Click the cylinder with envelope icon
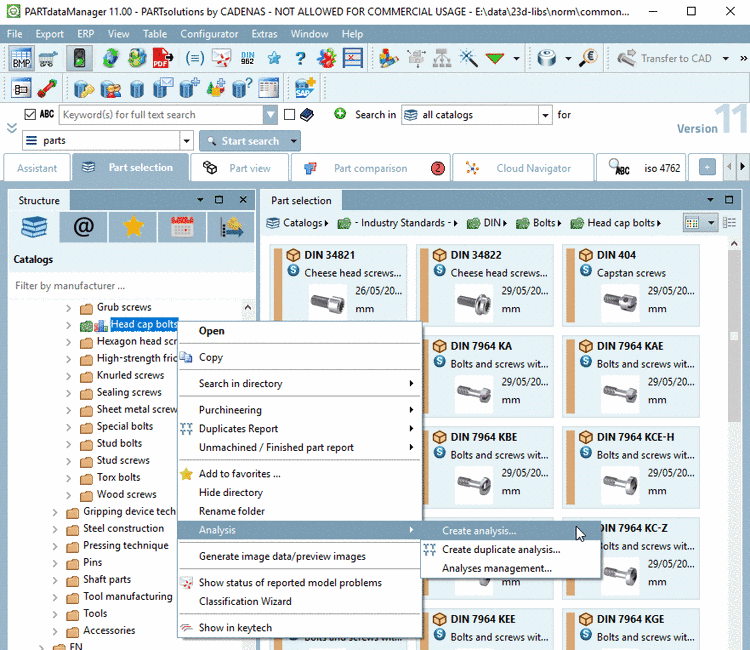Image resolution: width=750 pixels, height=650 pixels. click(163, 88)
